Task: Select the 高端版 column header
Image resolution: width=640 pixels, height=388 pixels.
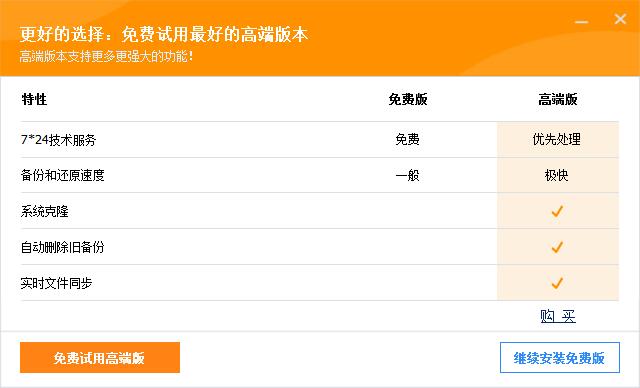Action: click(558, 99)
